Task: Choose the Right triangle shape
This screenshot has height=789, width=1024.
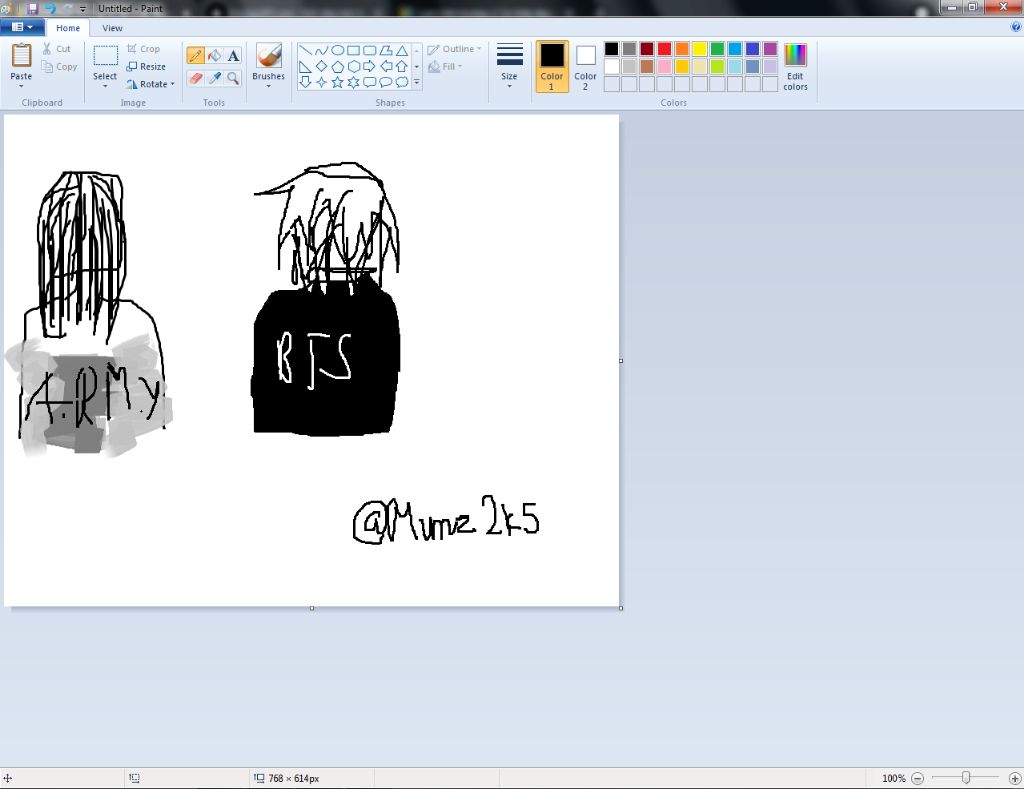Action: pos(305,66)
